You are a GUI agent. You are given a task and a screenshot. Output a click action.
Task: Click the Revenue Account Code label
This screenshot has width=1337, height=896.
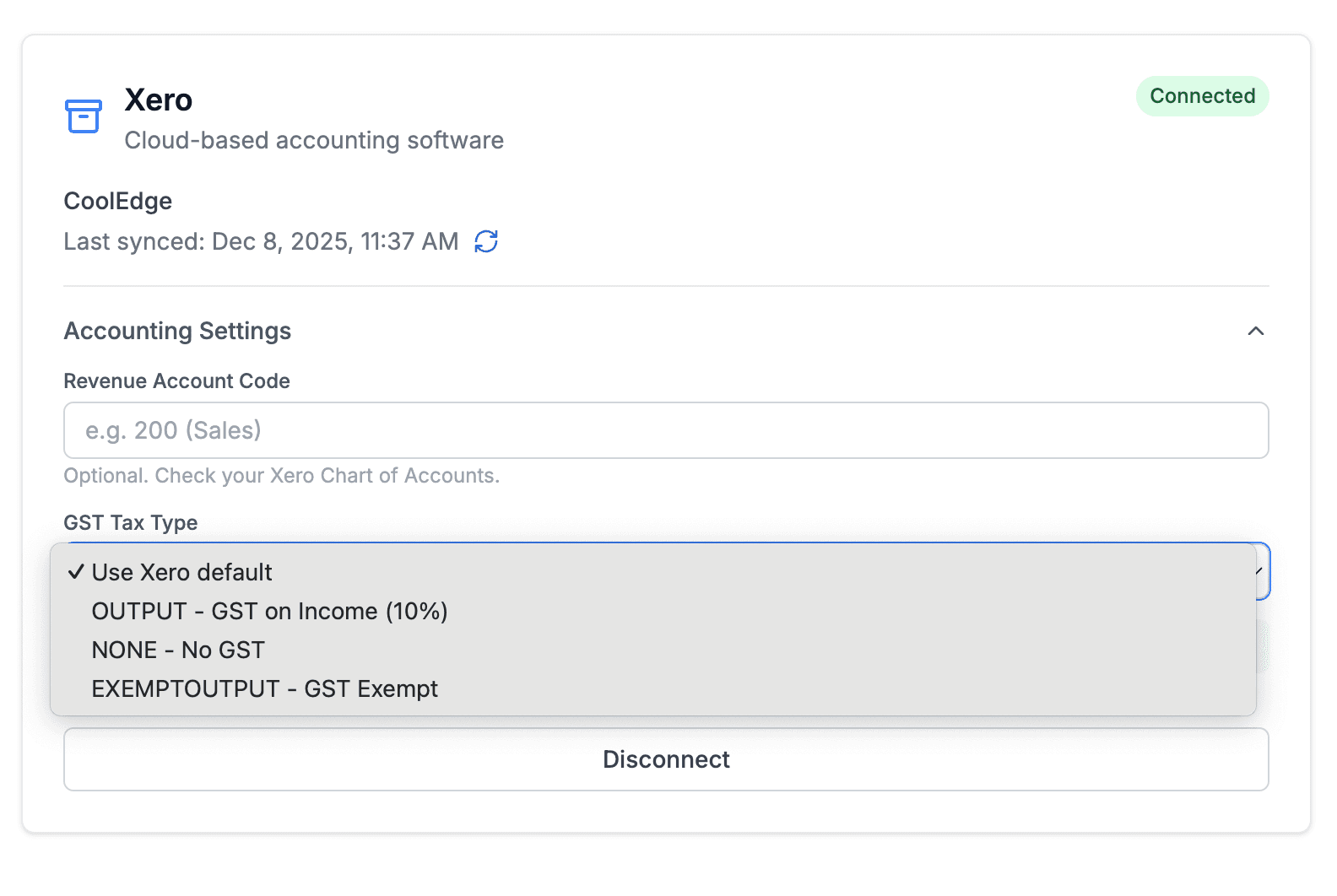[177, 381]
